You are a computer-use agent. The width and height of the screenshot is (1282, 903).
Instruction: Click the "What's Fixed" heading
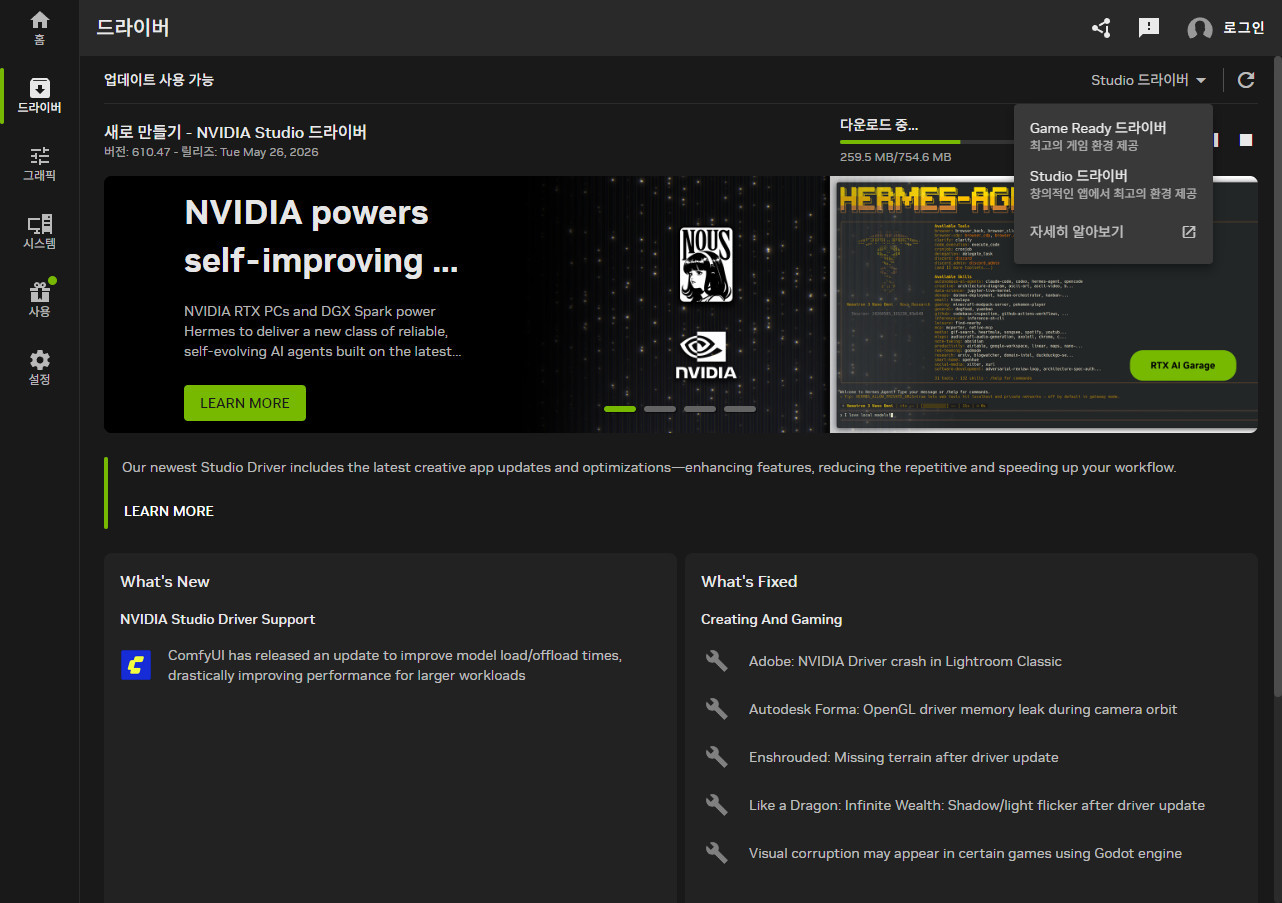[749, 582]
